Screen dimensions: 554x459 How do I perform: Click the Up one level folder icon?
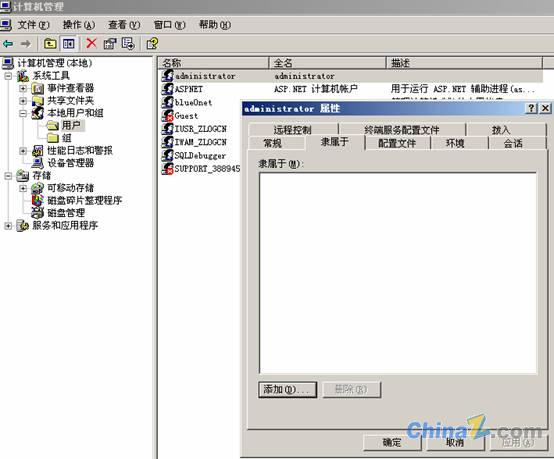pyautogui.click(x=50, y=44)
